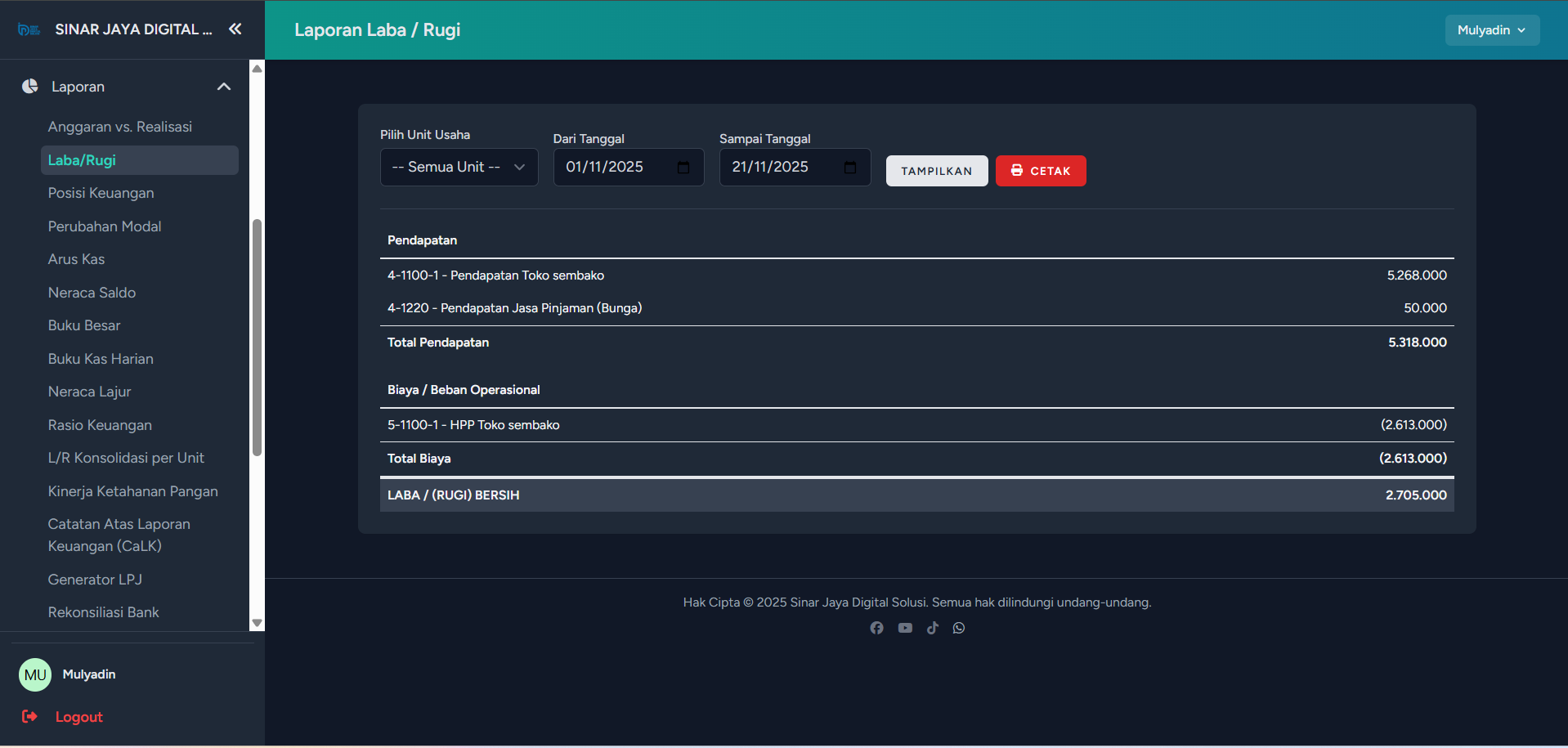This screenshot has width=1568, height=748.
Task: Open calendar picker for Dari Tanggal
Action: (683, 168)
